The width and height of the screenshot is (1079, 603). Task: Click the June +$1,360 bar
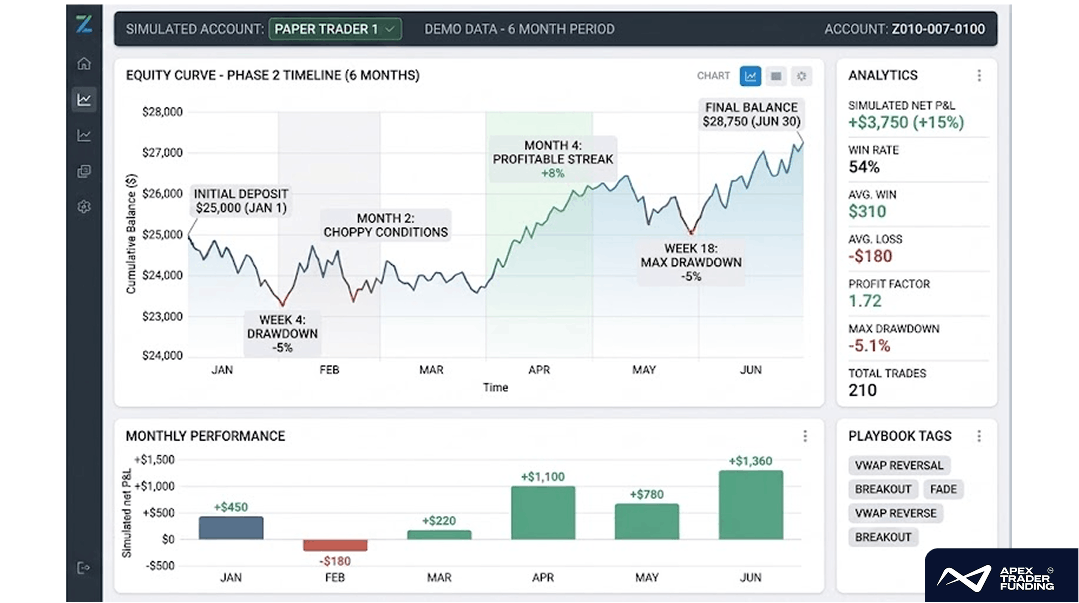751,505
